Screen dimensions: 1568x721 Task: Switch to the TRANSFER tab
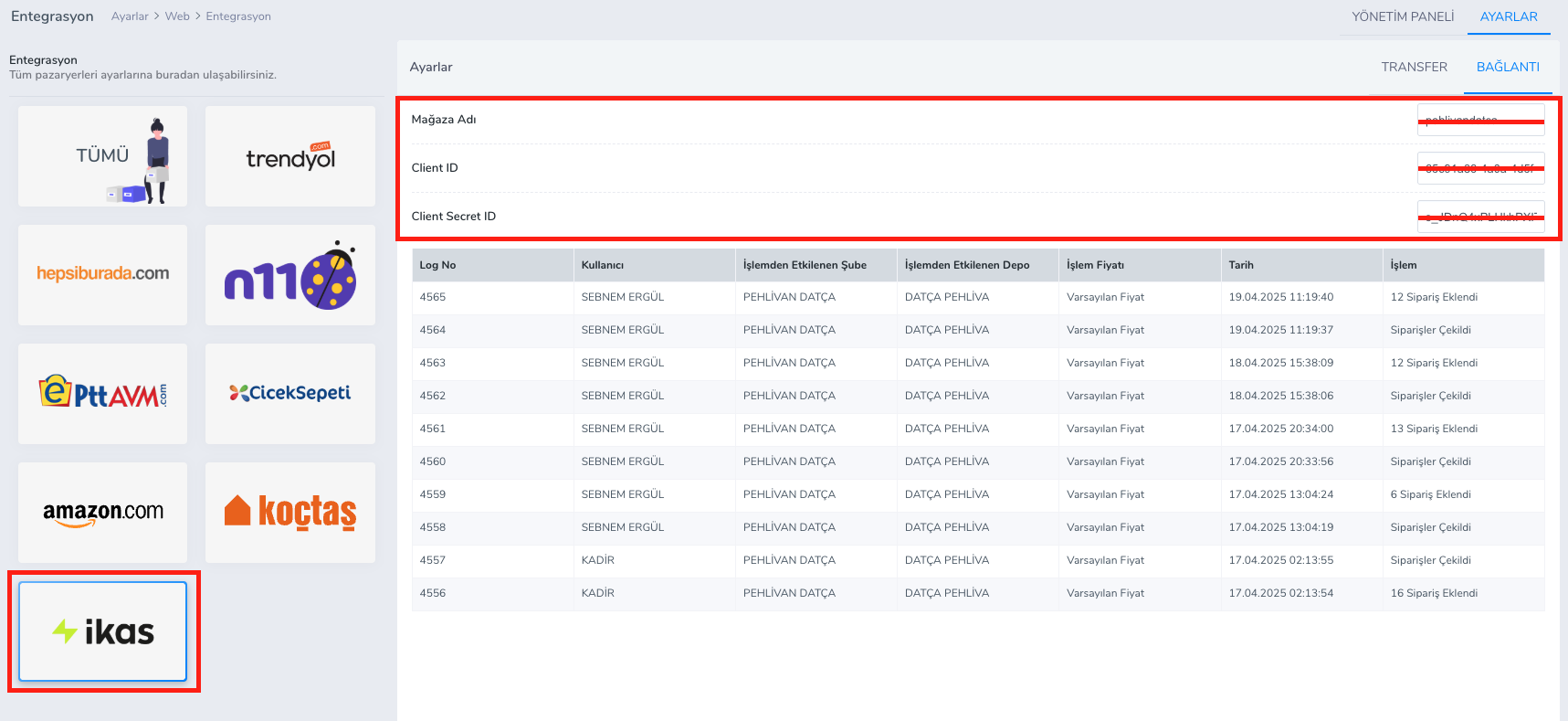point(1414,67)
